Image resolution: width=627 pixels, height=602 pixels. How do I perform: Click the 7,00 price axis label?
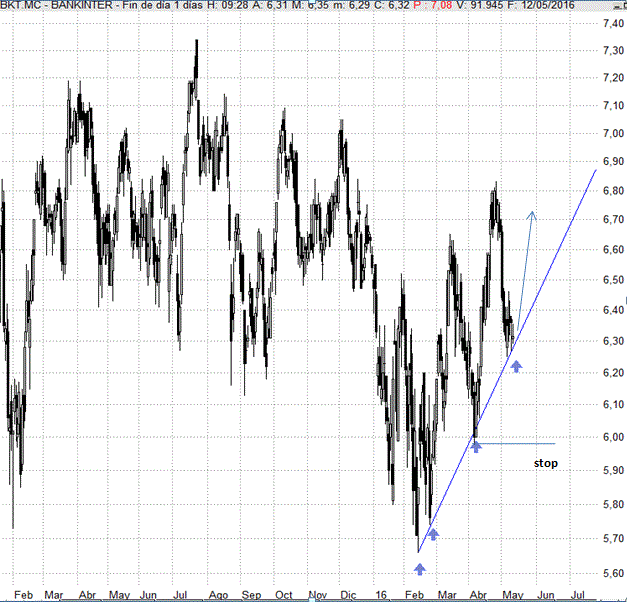pos(613,133)
